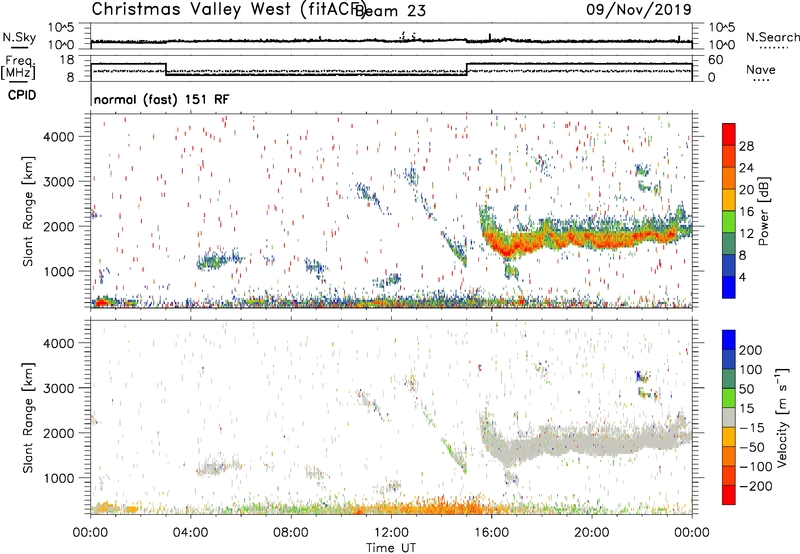Viewport: 800px width, 554px height.
Task: Click the date '09/Nov/2019'
Action: click(x=638, y=9)
